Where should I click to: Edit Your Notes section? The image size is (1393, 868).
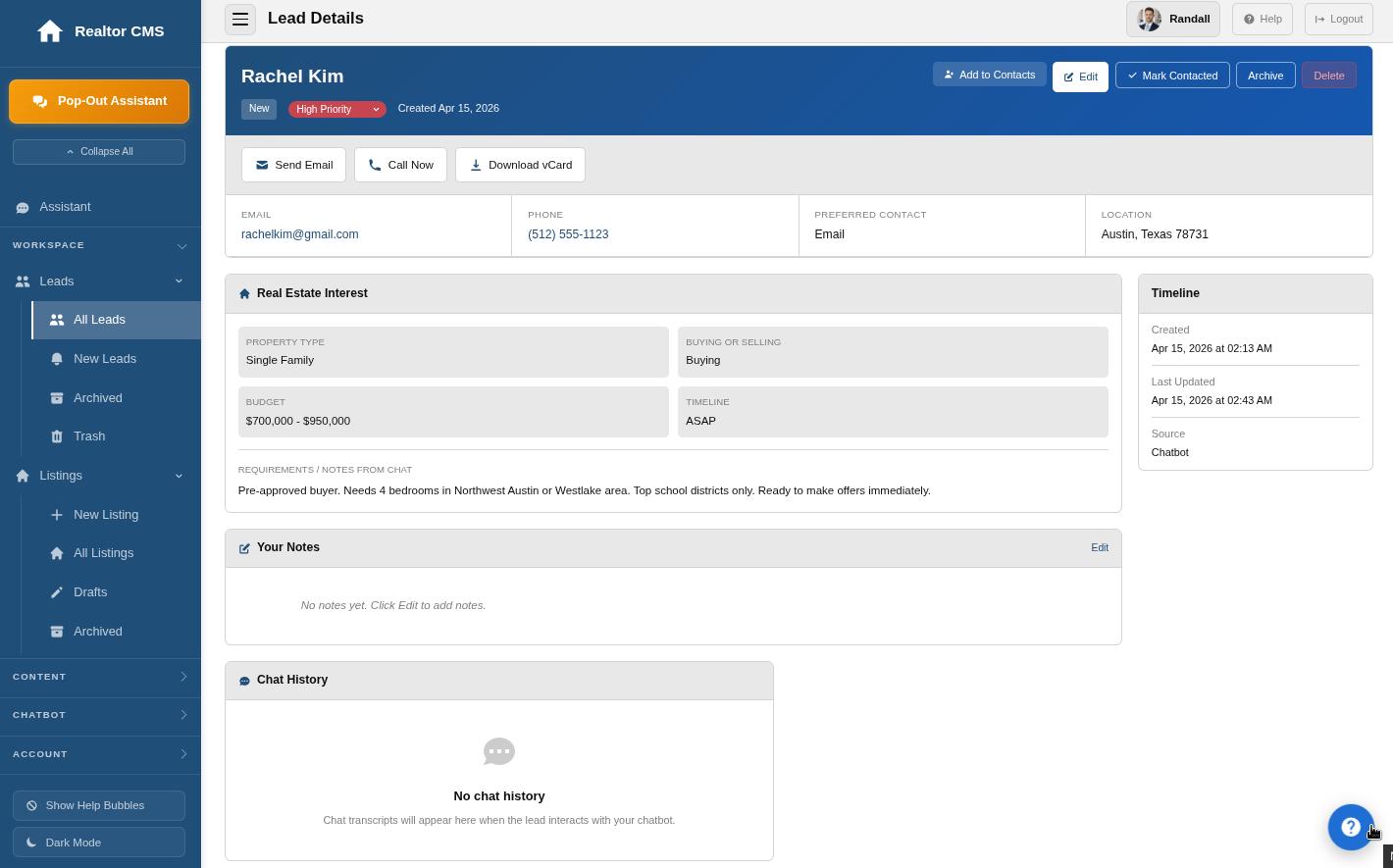pos(1100,547)
